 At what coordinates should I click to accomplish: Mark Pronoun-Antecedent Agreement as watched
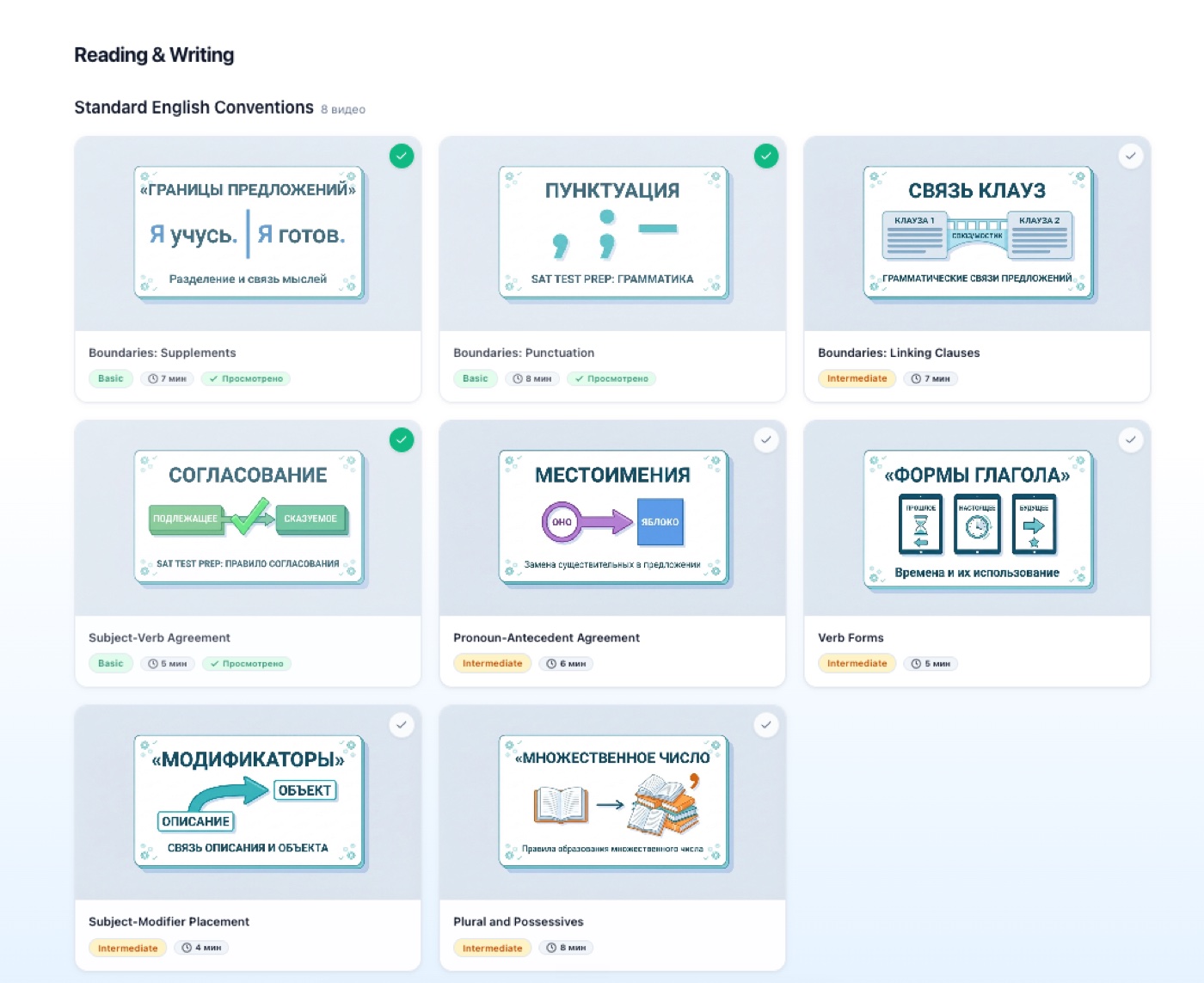pos(766,440)
